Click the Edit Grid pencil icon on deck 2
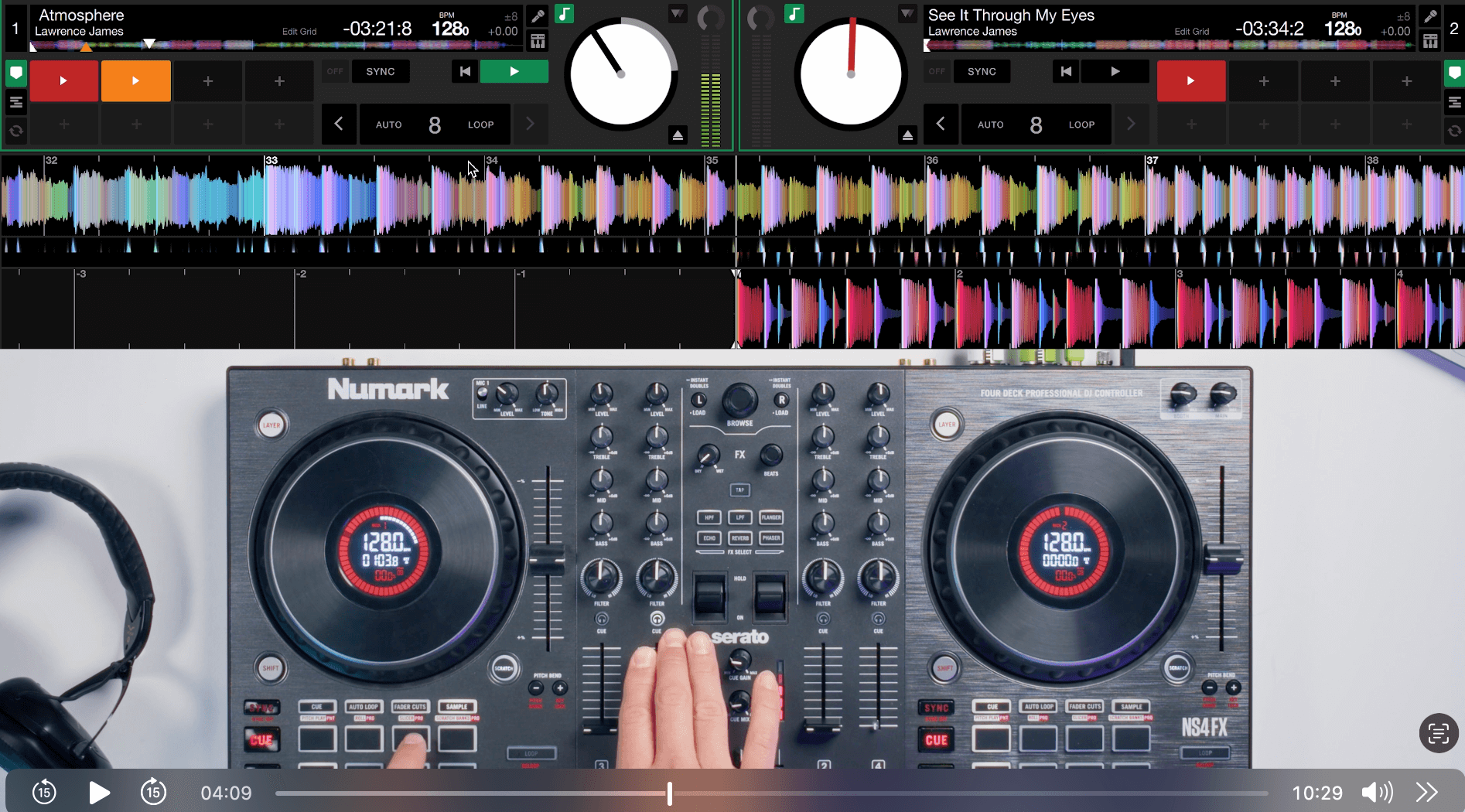The image size is (1465, 812). (1430, 15)
